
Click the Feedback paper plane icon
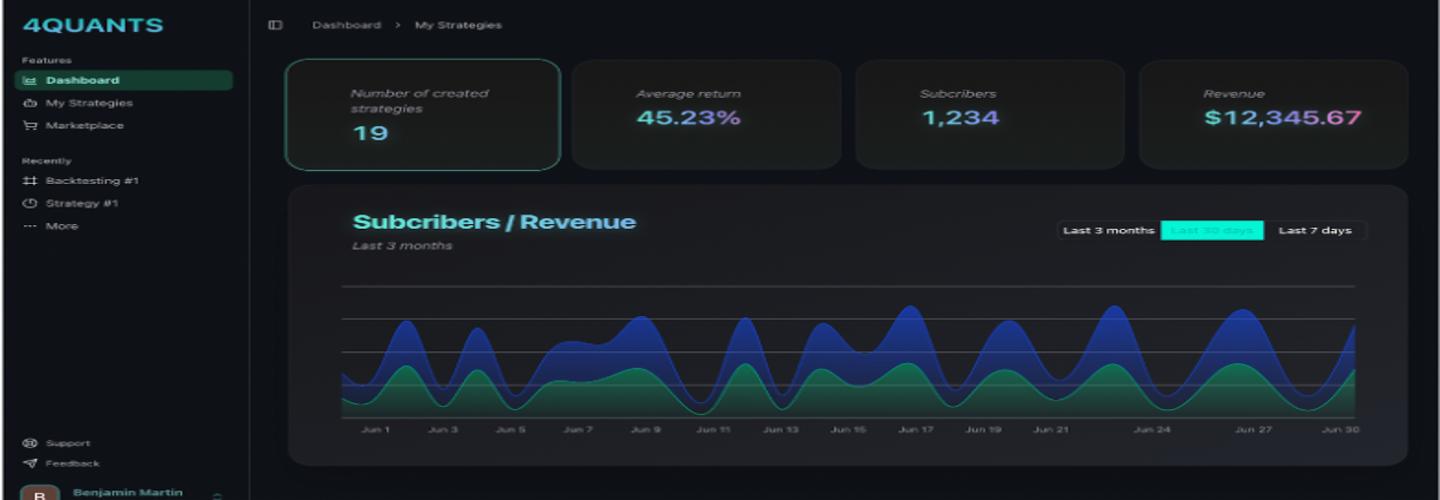[x=30, y=464]
